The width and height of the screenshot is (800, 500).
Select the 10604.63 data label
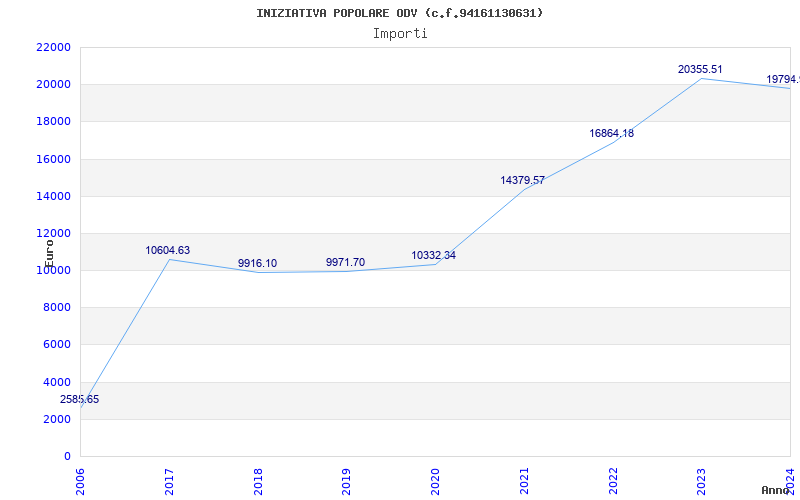pos(167,251)
